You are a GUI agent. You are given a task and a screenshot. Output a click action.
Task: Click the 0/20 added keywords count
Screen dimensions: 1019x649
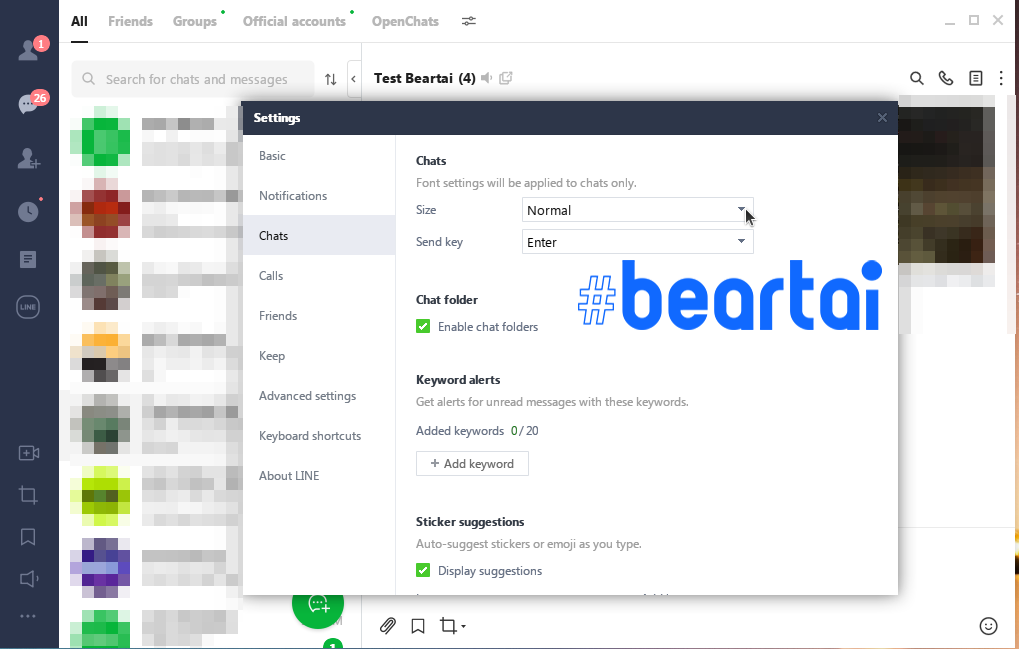pos(524,431)
